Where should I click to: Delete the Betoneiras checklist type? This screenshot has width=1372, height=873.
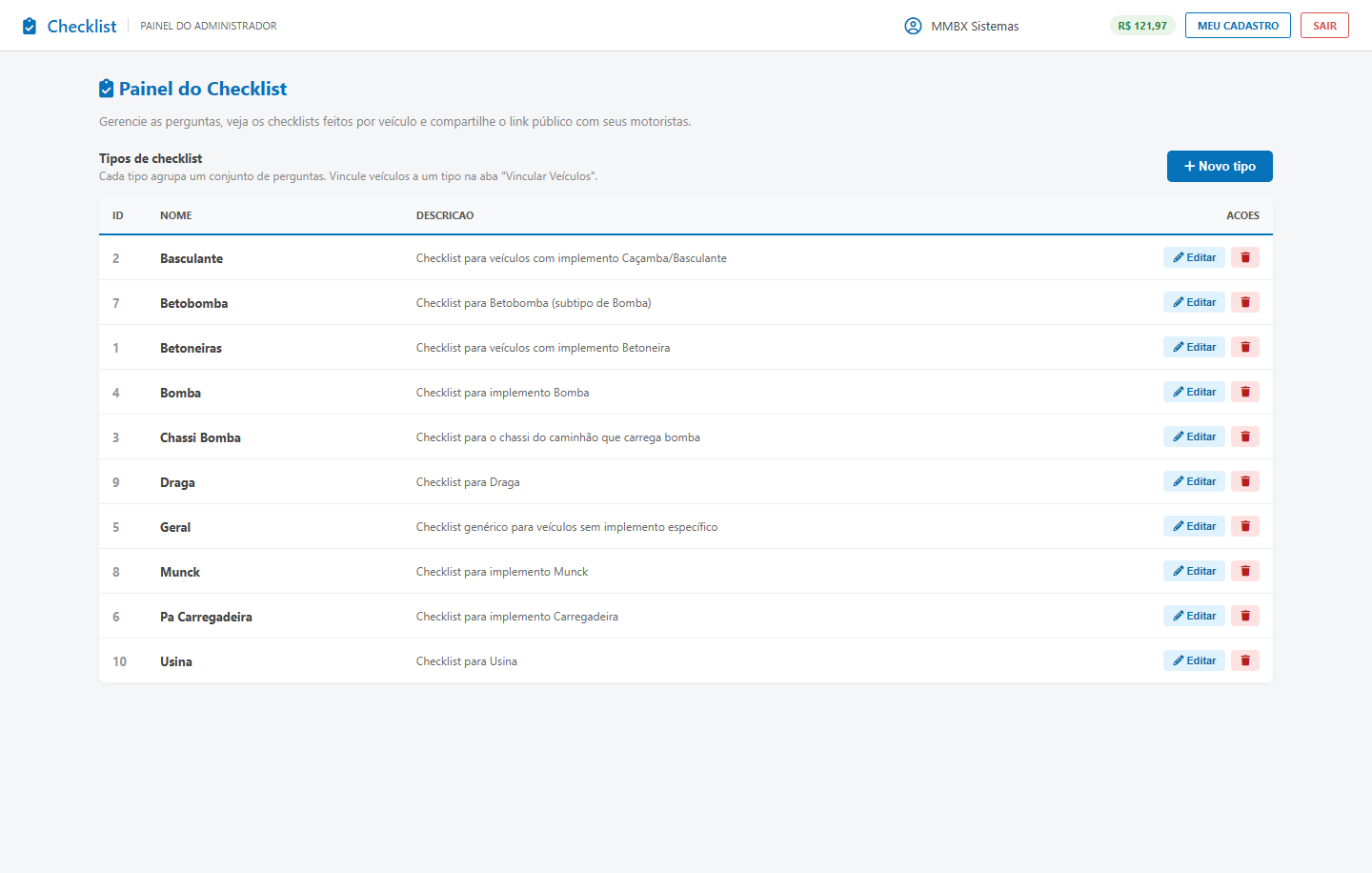[x=1245, y=347]
